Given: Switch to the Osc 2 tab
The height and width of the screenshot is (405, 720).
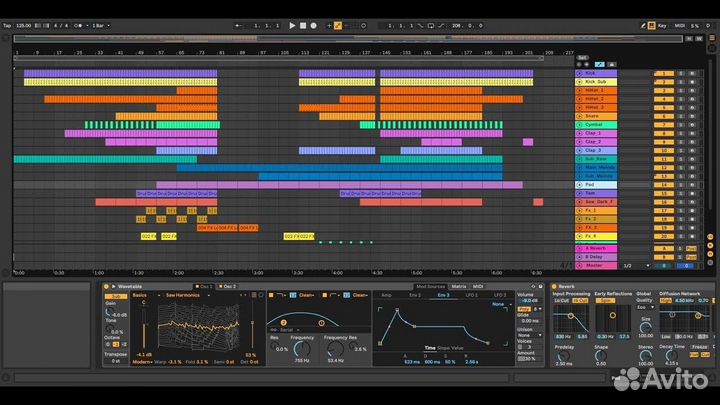Looking at the screenshot, I should (229, 286).
